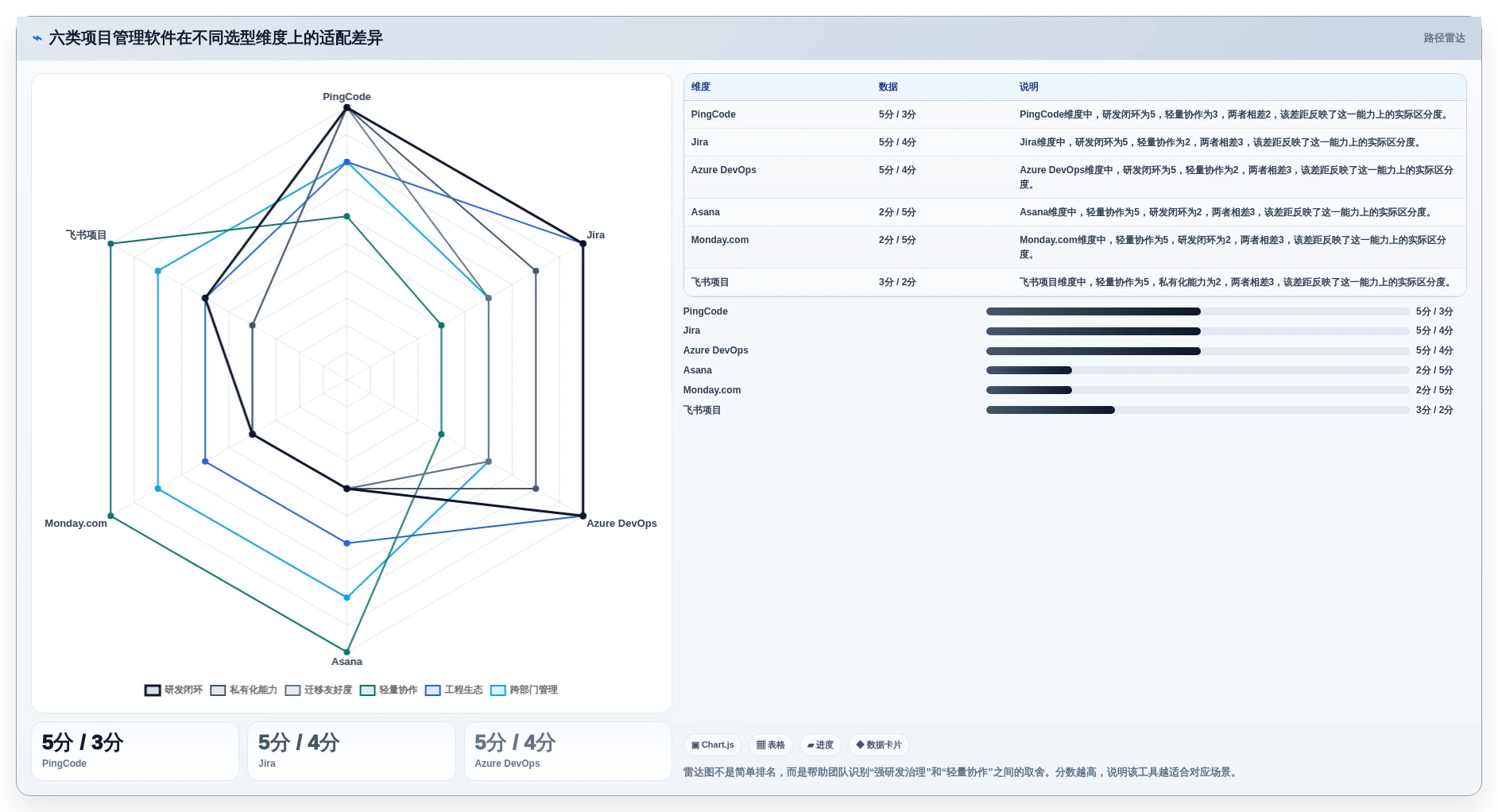This screenshot has height=812, width=1498.
Task: Click the Monday.com radar axis label
Action: coord(75,524)
